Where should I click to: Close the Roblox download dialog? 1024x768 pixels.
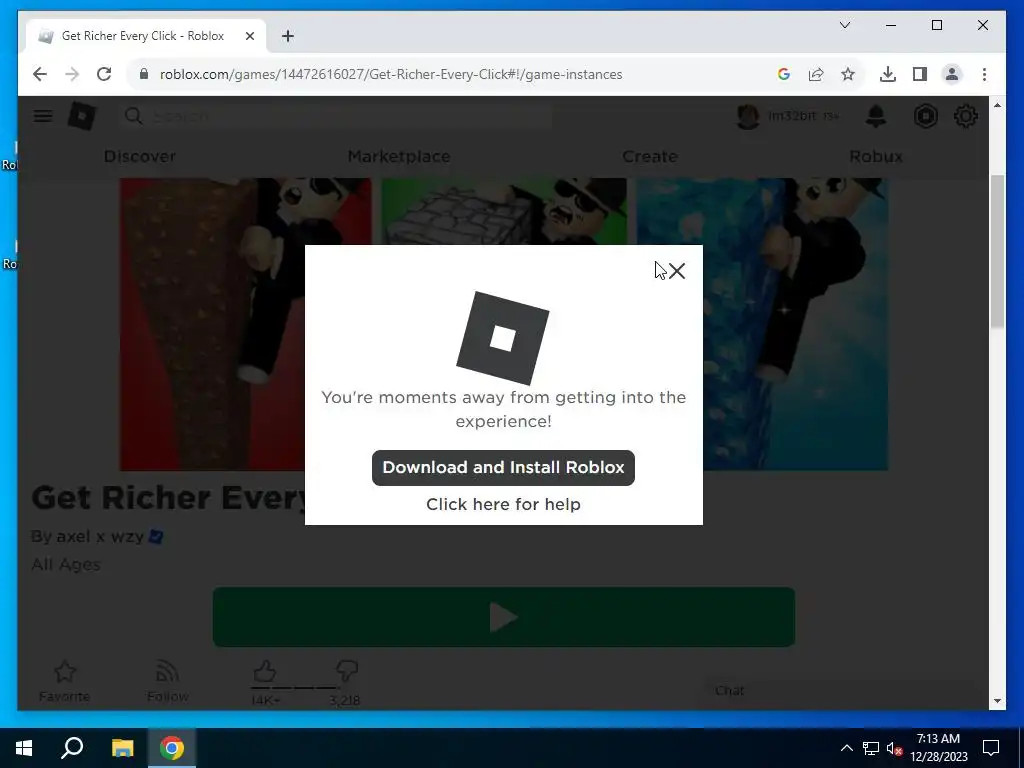tap(677, 271)
